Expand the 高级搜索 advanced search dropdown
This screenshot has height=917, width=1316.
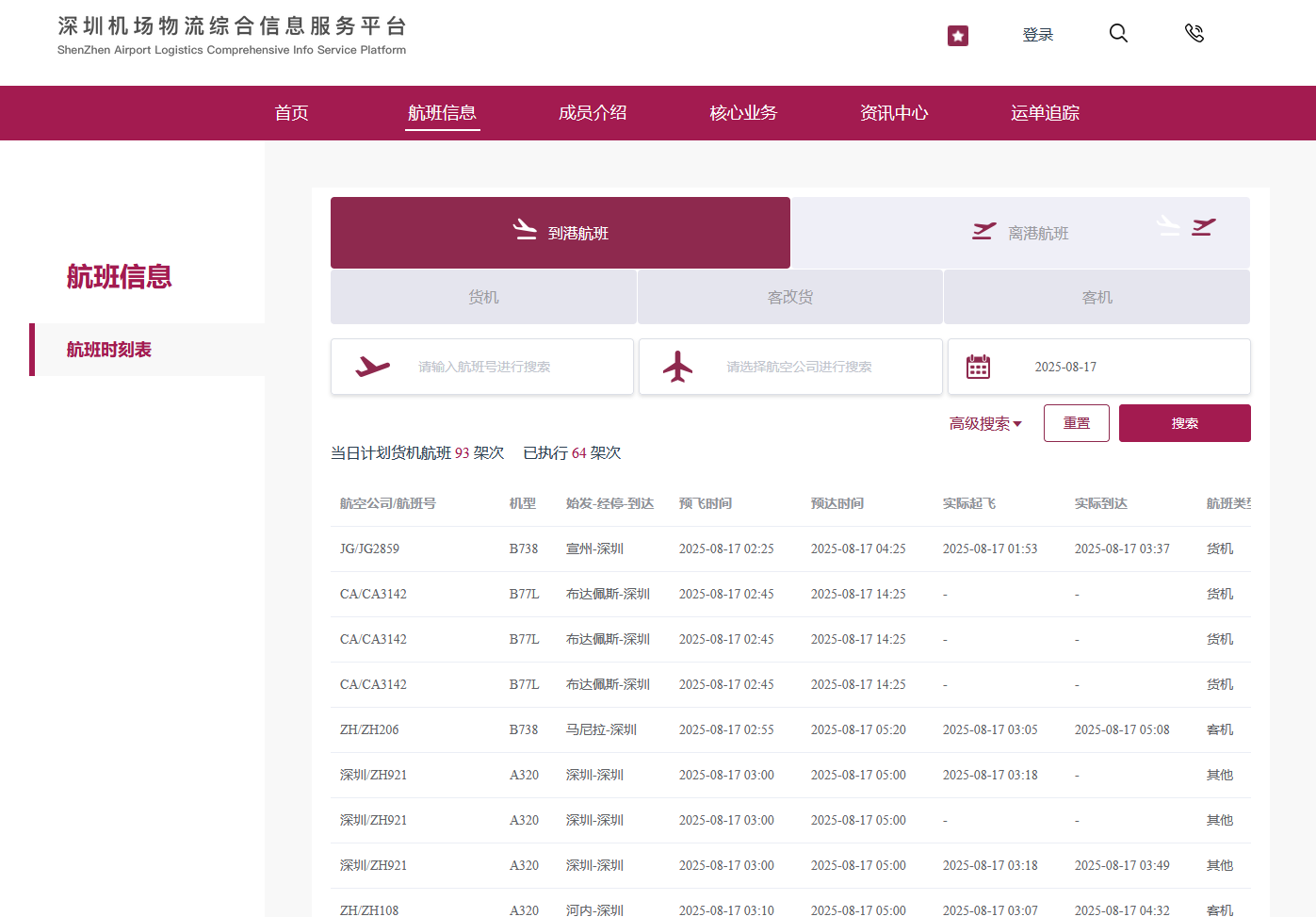pos(985,424)
